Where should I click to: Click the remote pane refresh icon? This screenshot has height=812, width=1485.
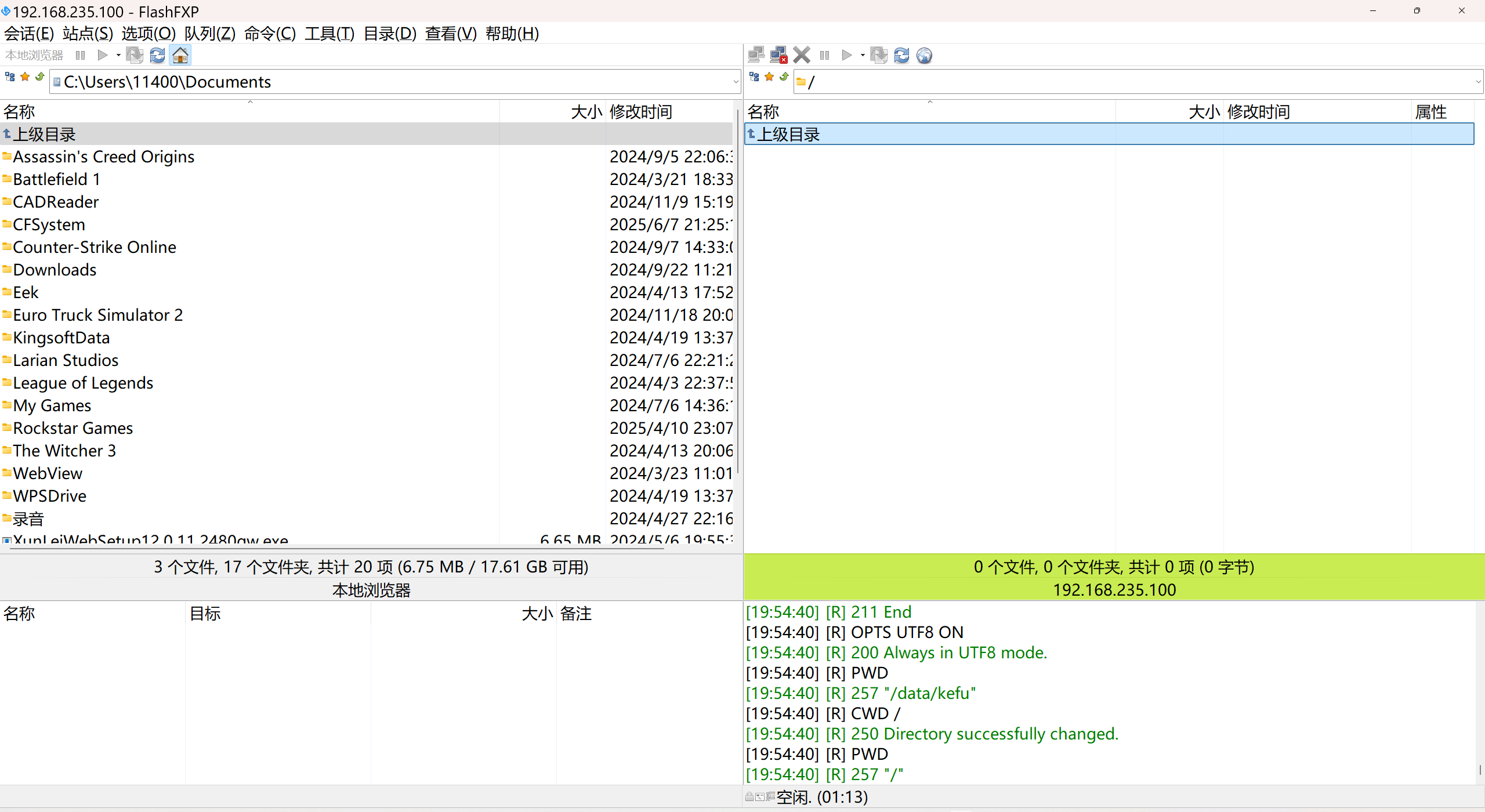tap(901, 55)
